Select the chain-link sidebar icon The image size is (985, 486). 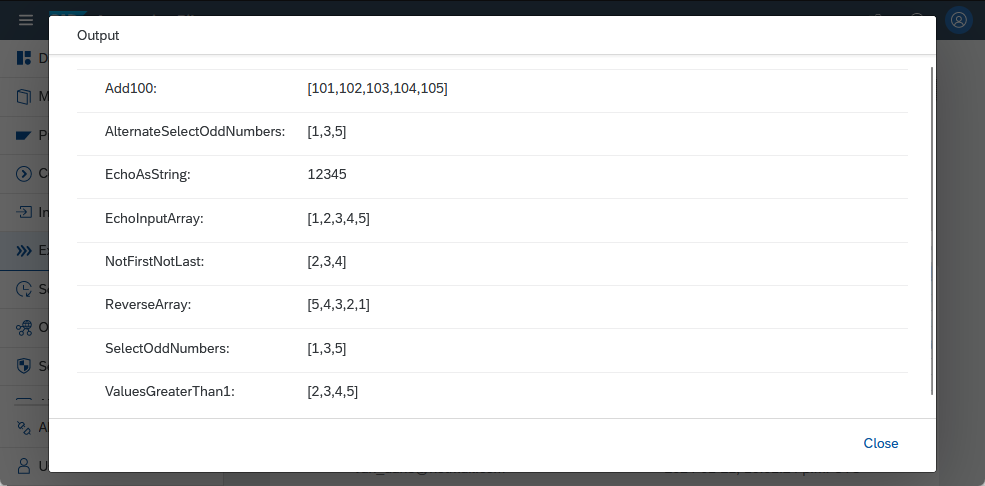pos(24,428)
